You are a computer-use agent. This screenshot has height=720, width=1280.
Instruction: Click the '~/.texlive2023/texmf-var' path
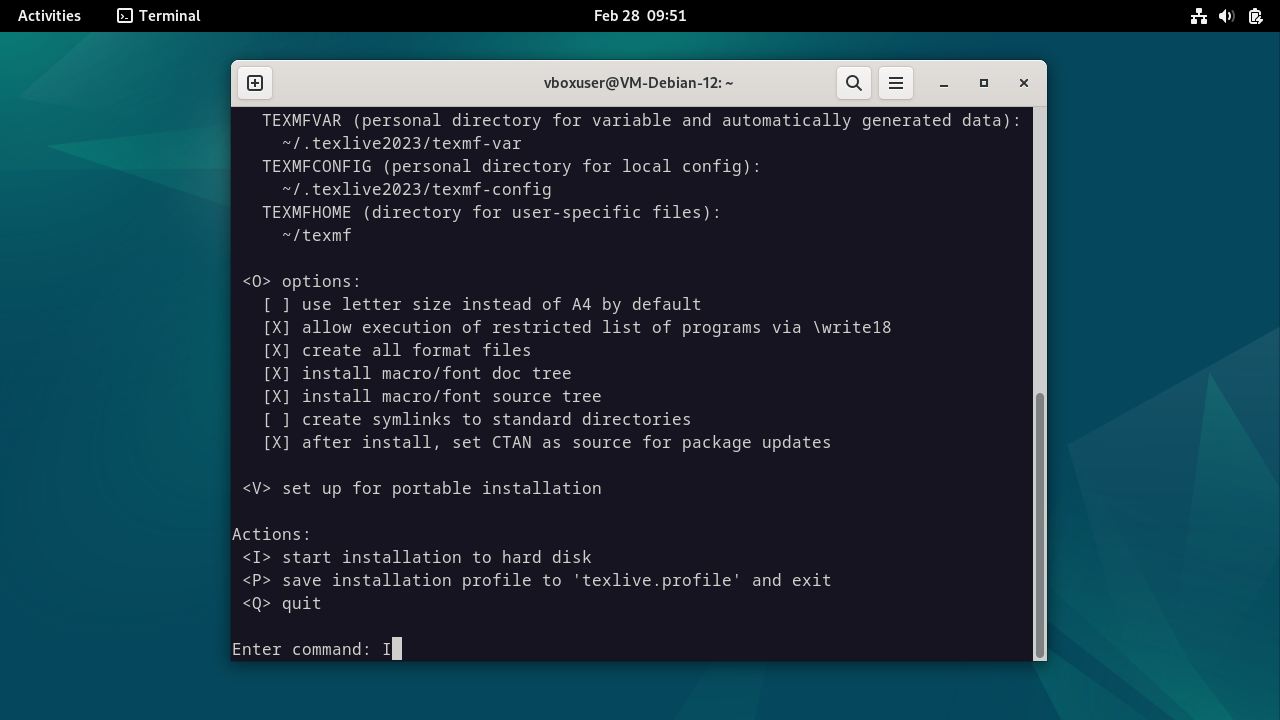point(402,143)
